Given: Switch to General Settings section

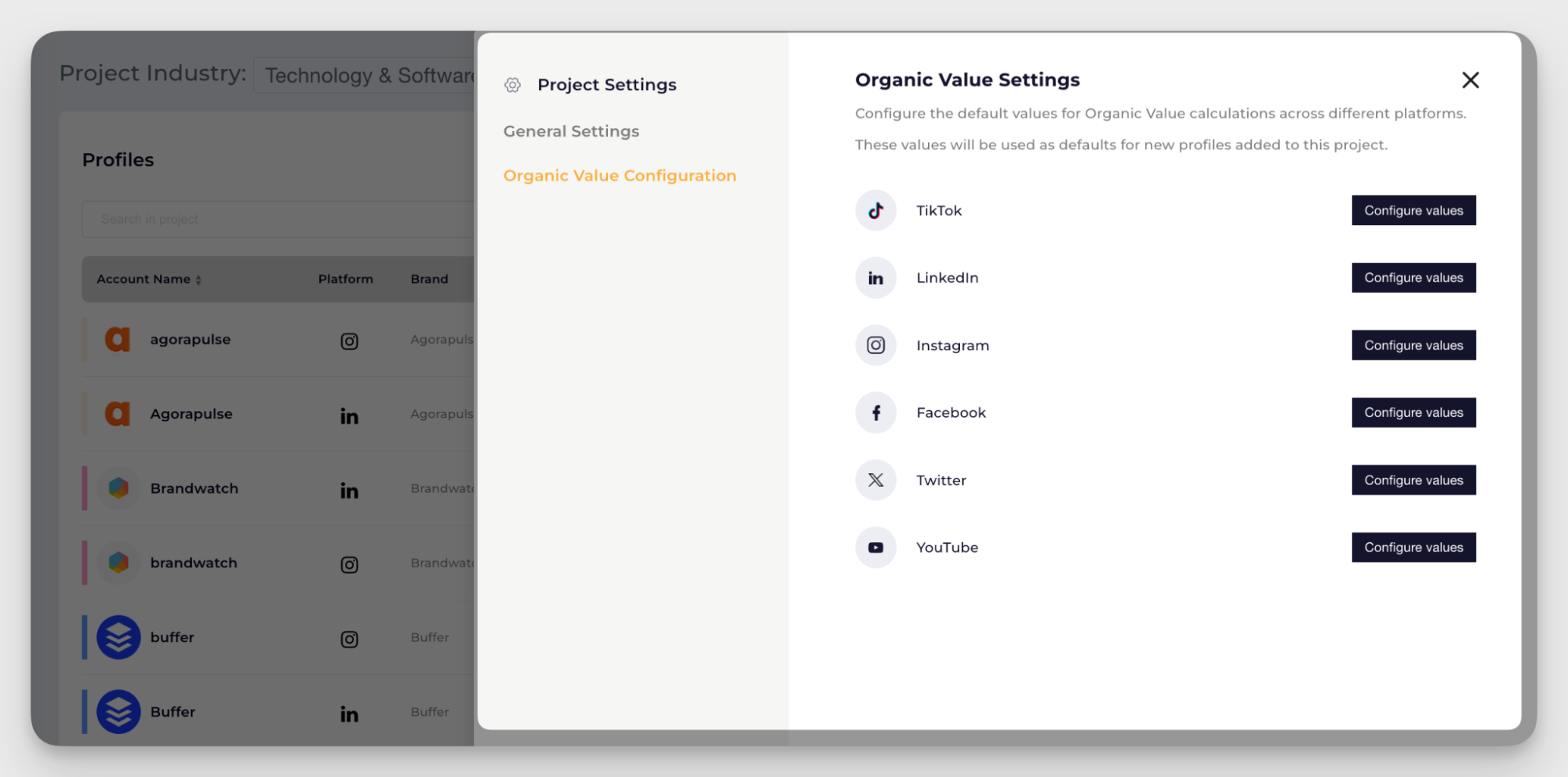Looking at the screenshot, I should (x=571, y=131).
